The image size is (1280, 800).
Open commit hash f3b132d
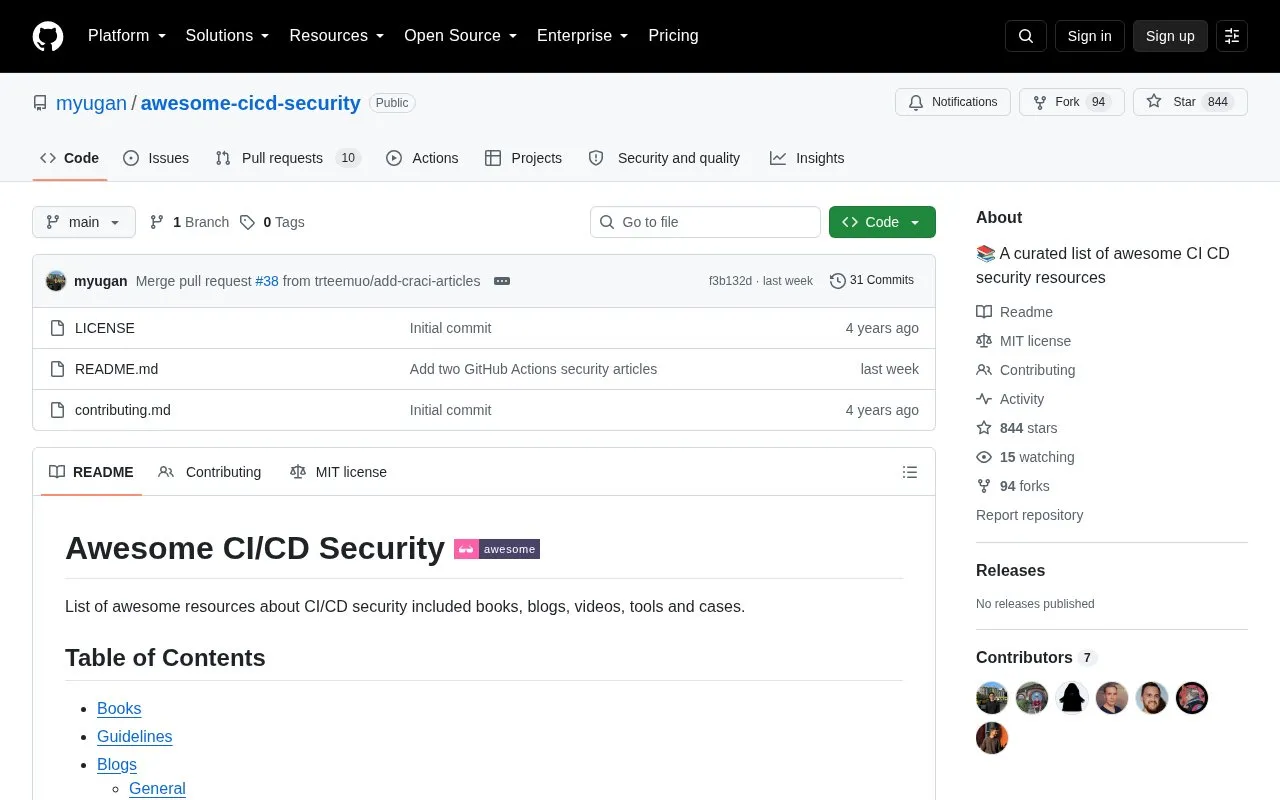(x=730, y=281)
